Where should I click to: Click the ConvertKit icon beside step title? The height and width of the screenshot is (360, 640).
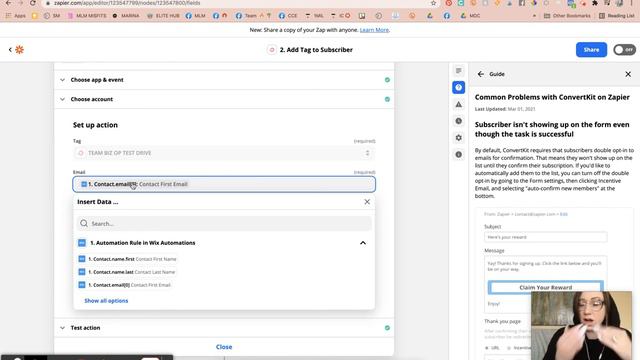[x=271, y=50]
